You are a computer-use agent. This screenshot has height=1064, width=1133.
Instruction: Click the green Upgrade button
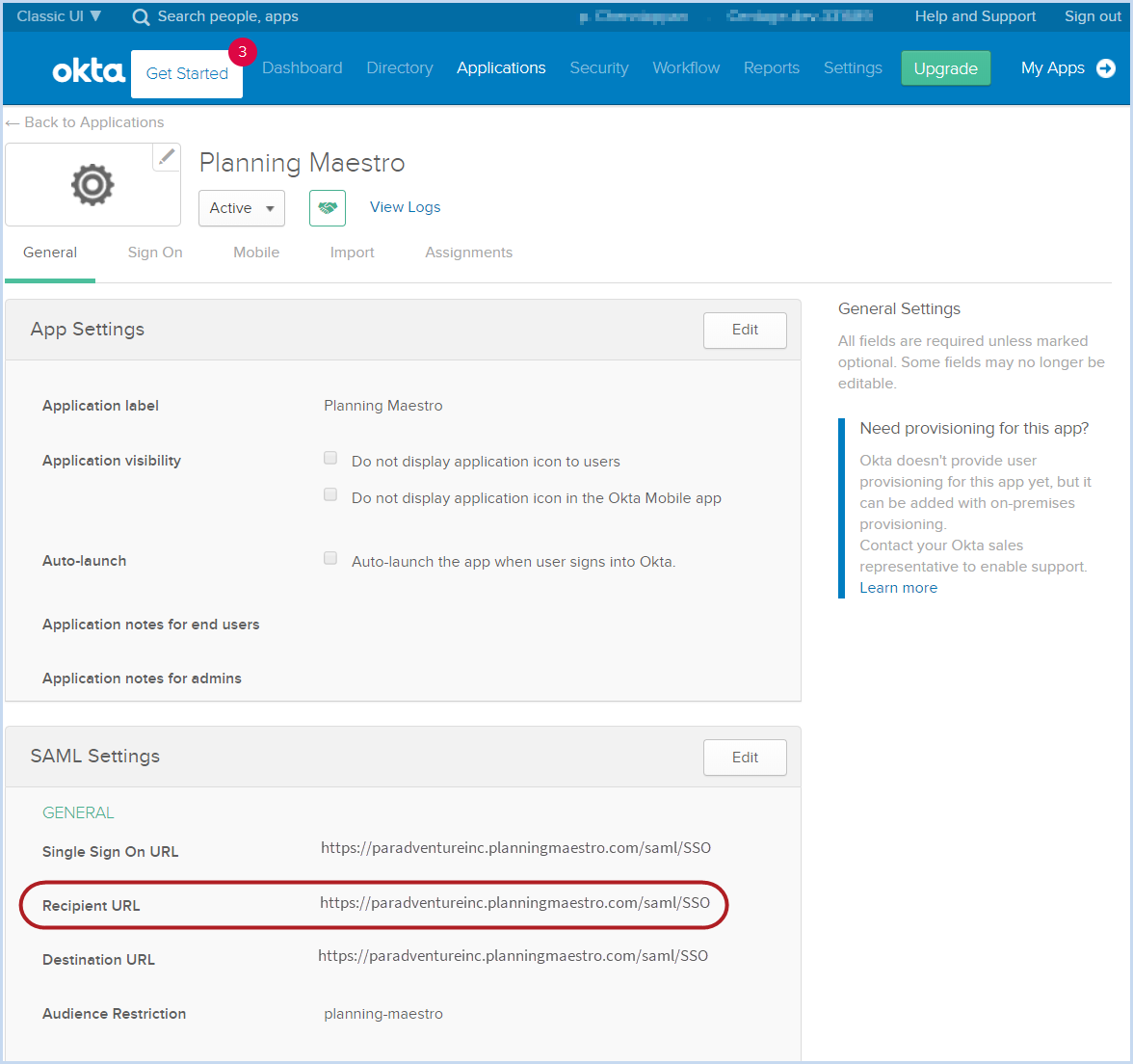946,68
